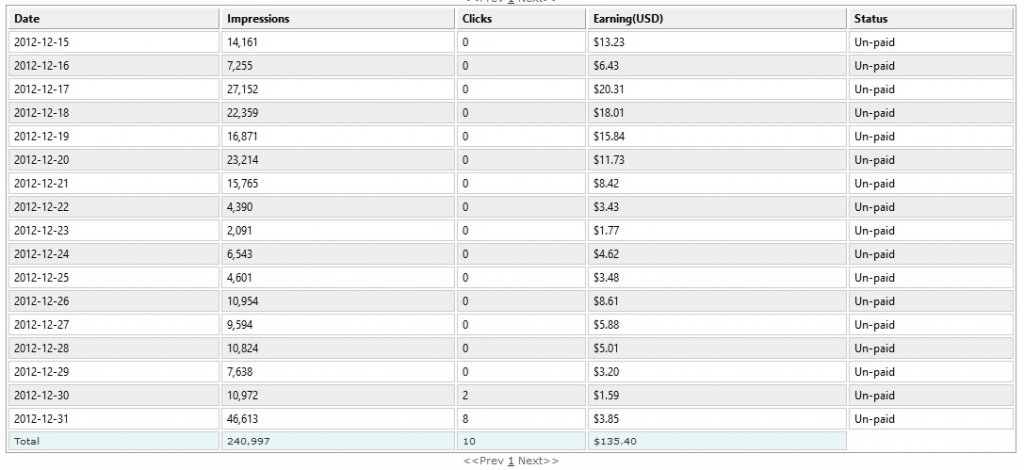Select the 2012-12-31 date cell
Image resolution: width=1024 pixels, height=470 pixels.
(114, 418)
